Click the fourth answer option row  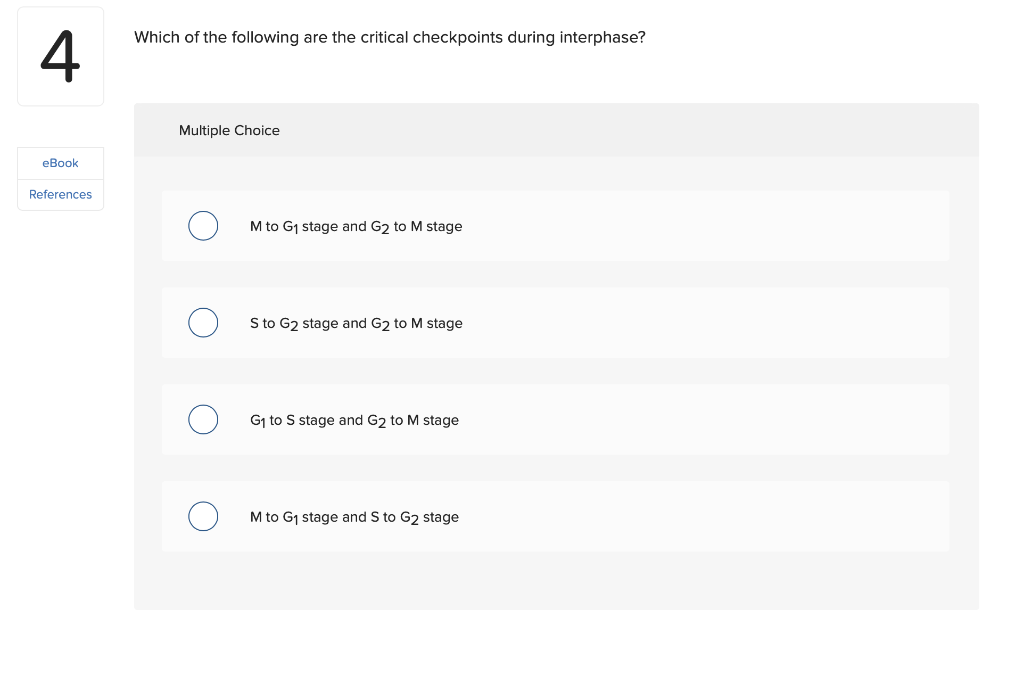point(555,516)
